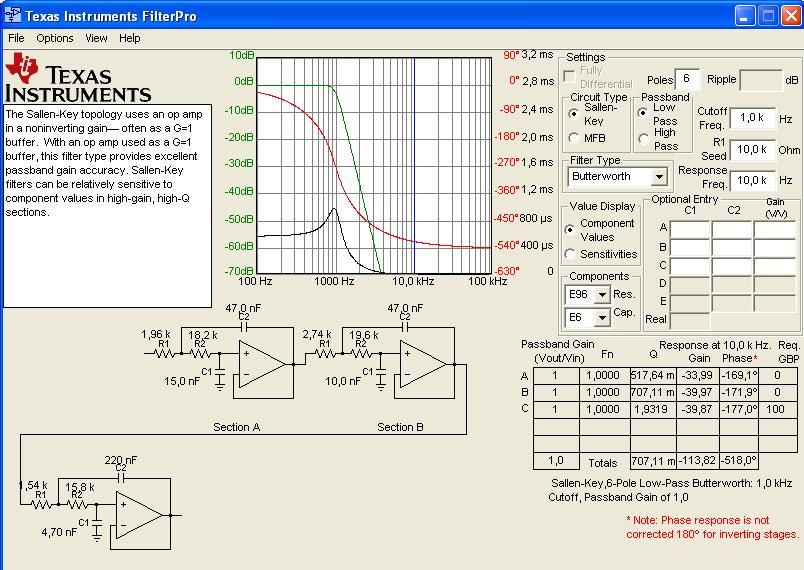Click the Poles input field

(x=687, y=79)
